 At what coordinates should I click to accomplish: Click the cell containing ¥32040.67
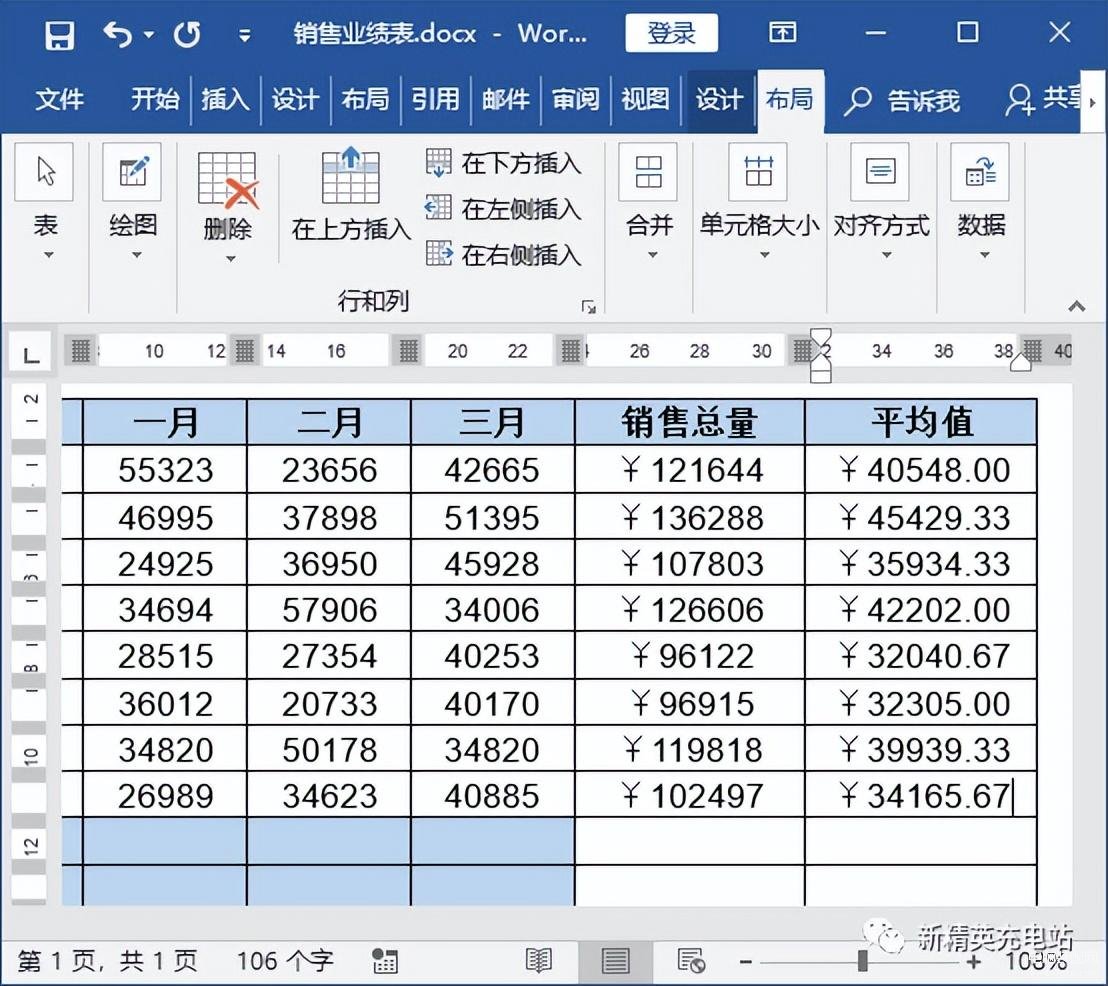pyautogui.click(x=921, y=656)
